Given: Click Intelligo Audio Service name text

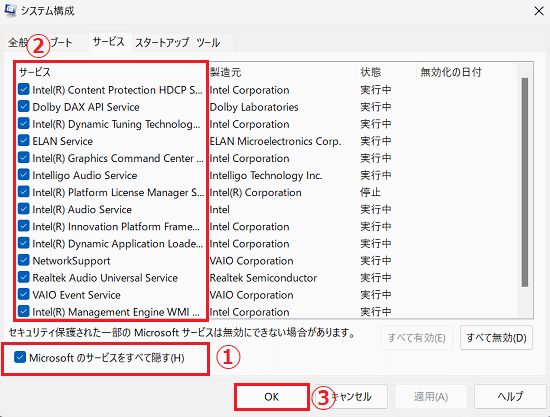Looking at the screenshot, I should click(85, 175).
